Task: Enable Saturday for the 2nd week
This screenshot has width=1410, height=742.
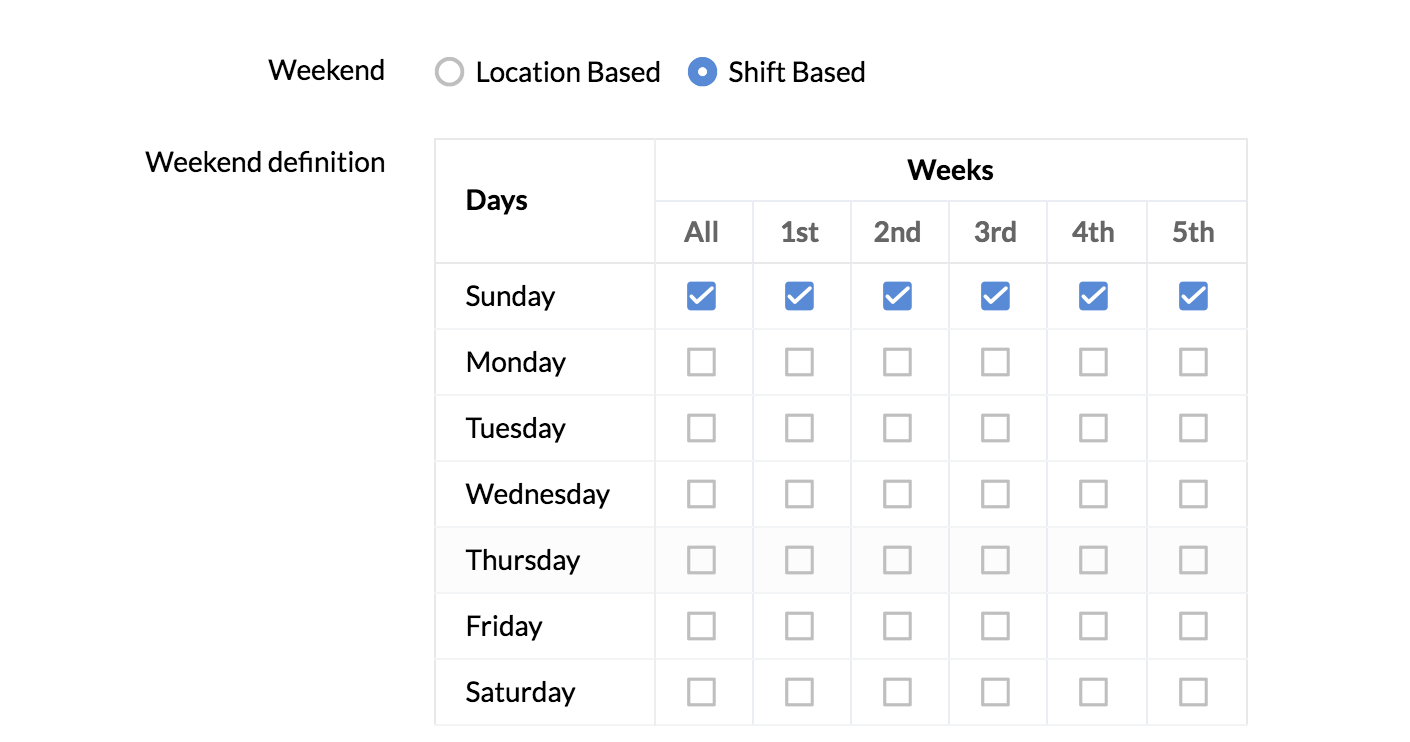Action: pos(897,692)
